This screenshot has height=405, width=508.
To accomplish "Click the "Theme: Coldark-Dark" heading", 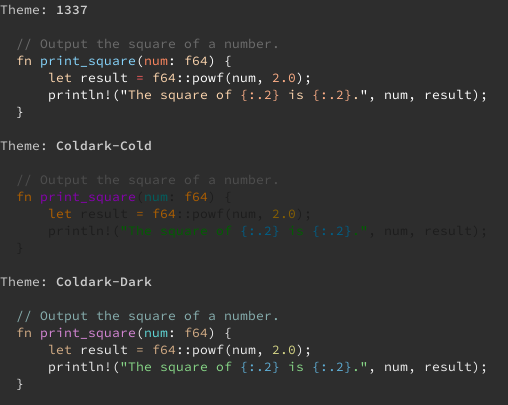I will pyautogui.click(x=76, y=282).
